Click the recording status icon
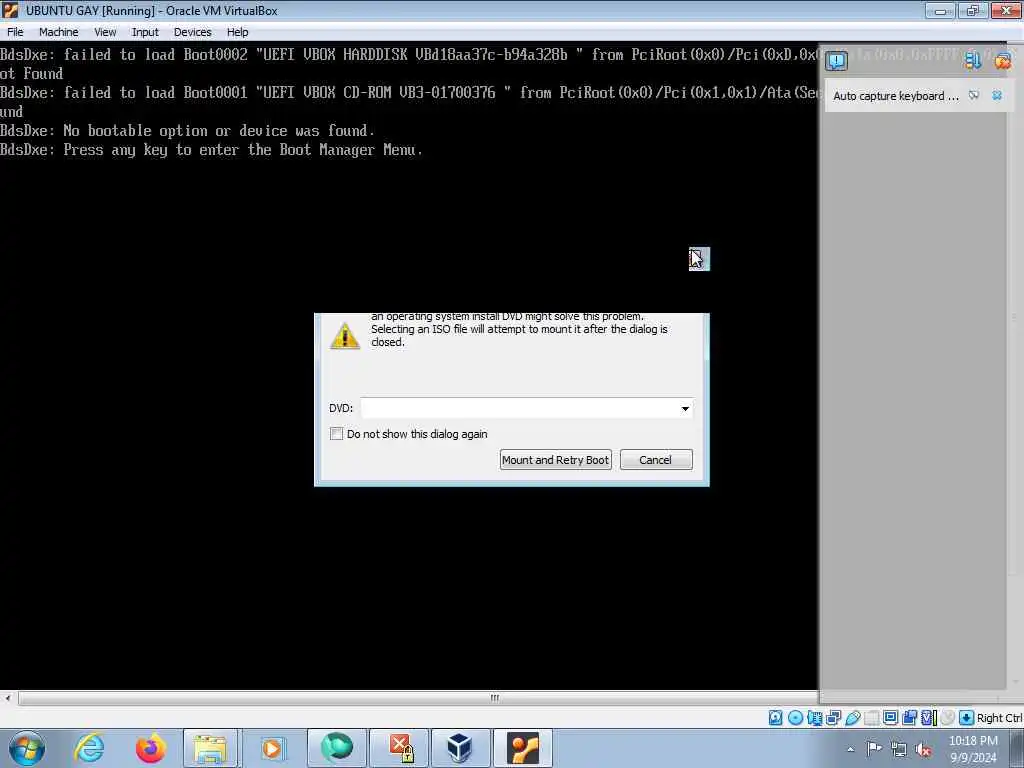The image size is (1024, 768). point(909,718)
